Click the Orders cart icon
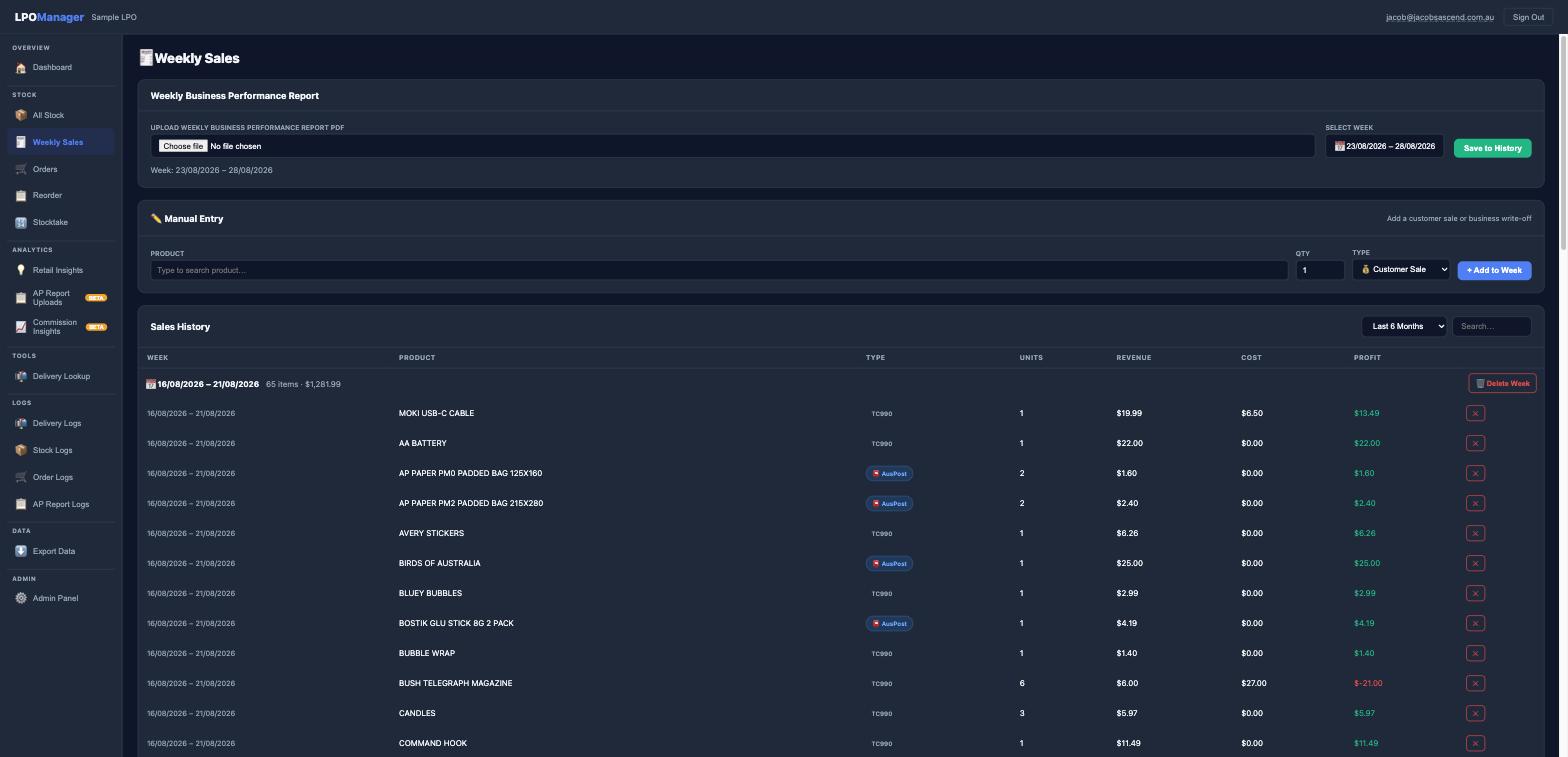Viewport: 1568px width, 757px height. click(x=21, y=170)
